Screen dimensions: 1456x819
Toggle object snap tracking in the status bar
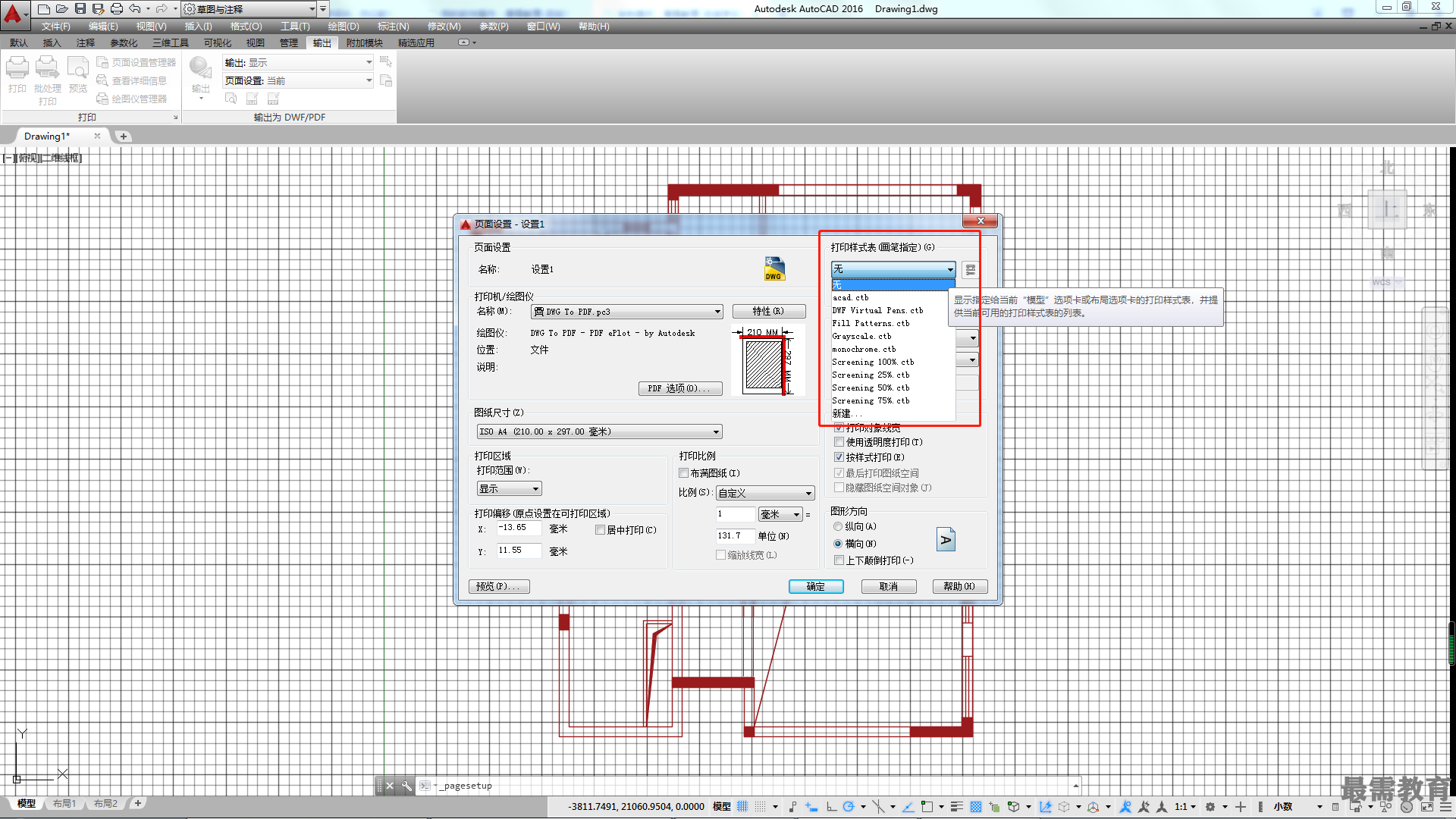[908, 807]
